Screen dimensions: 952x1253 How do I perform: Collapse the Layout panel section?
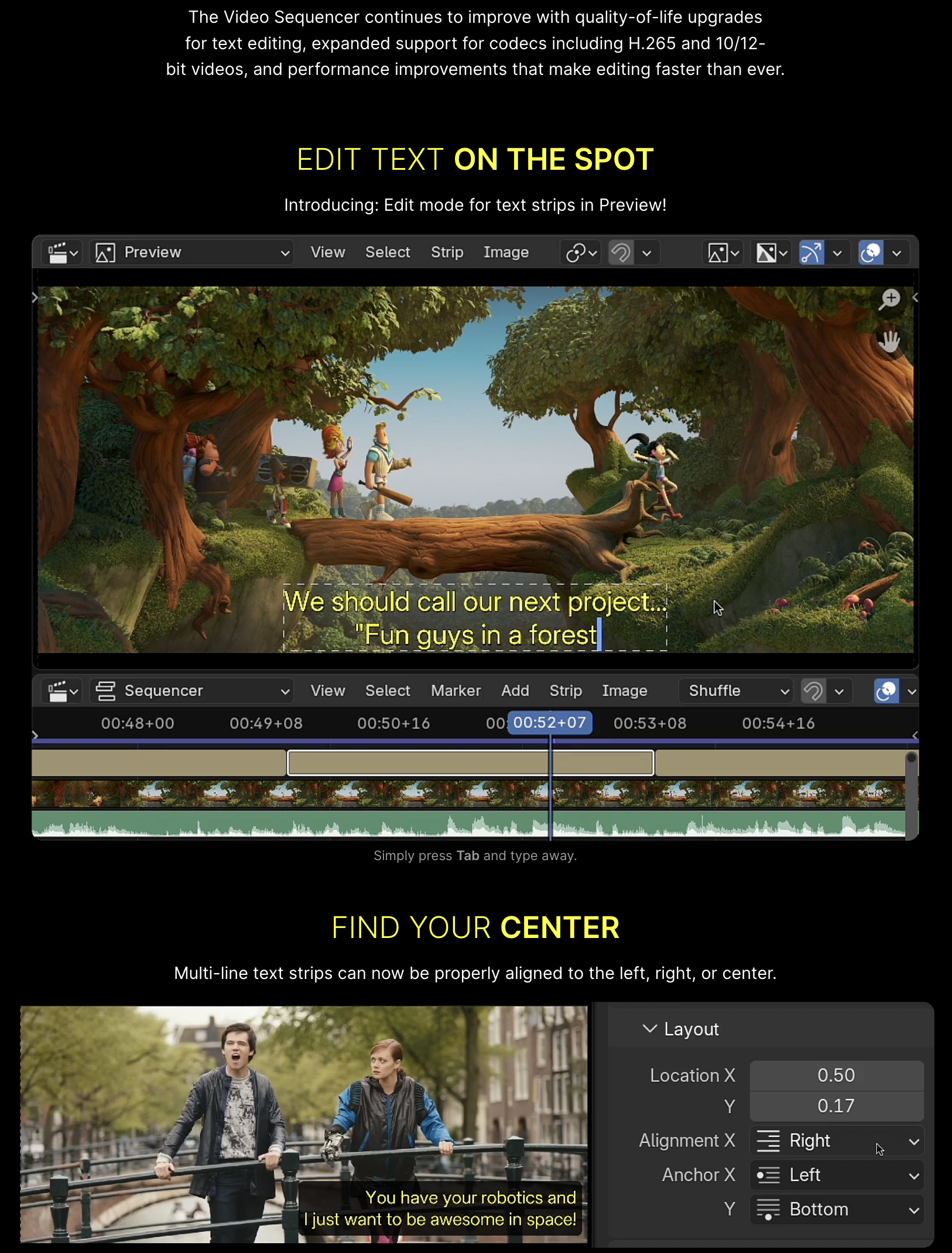(x=649, y=1029)
